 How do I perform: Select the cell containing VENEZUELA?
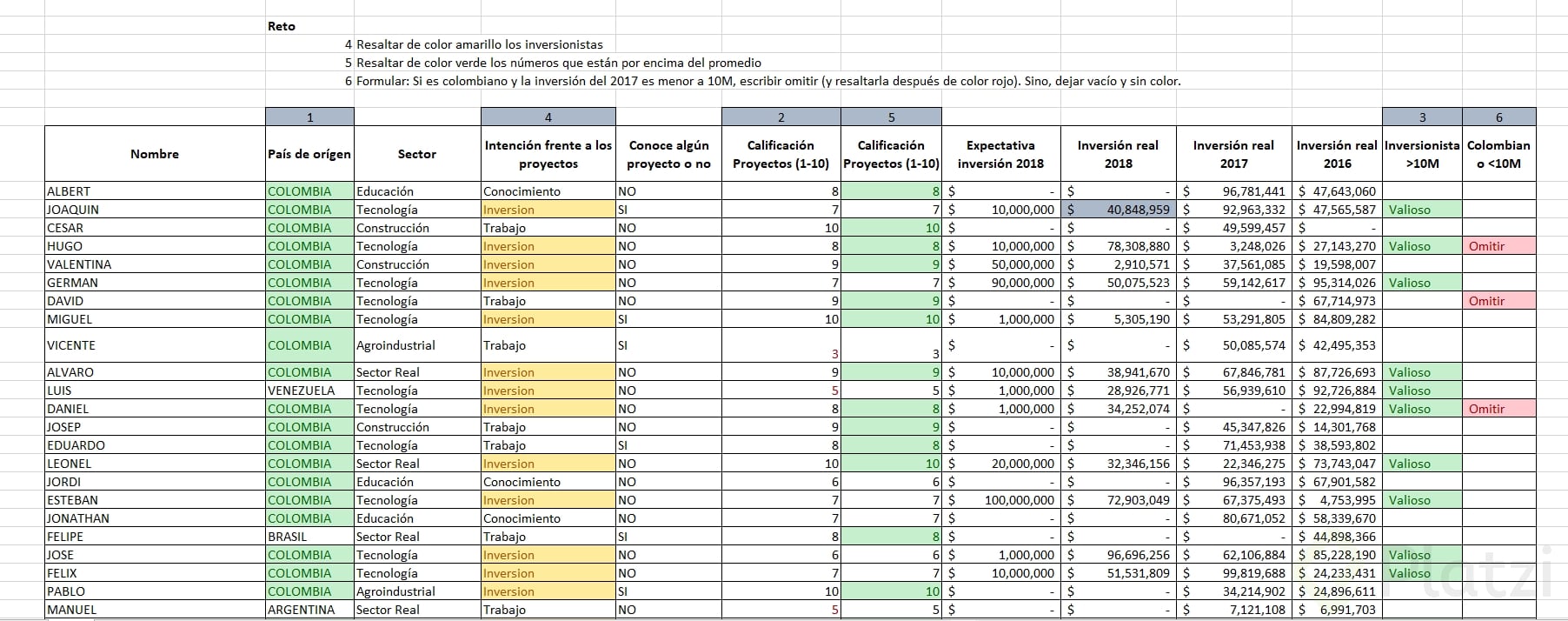tap(301, 391)
